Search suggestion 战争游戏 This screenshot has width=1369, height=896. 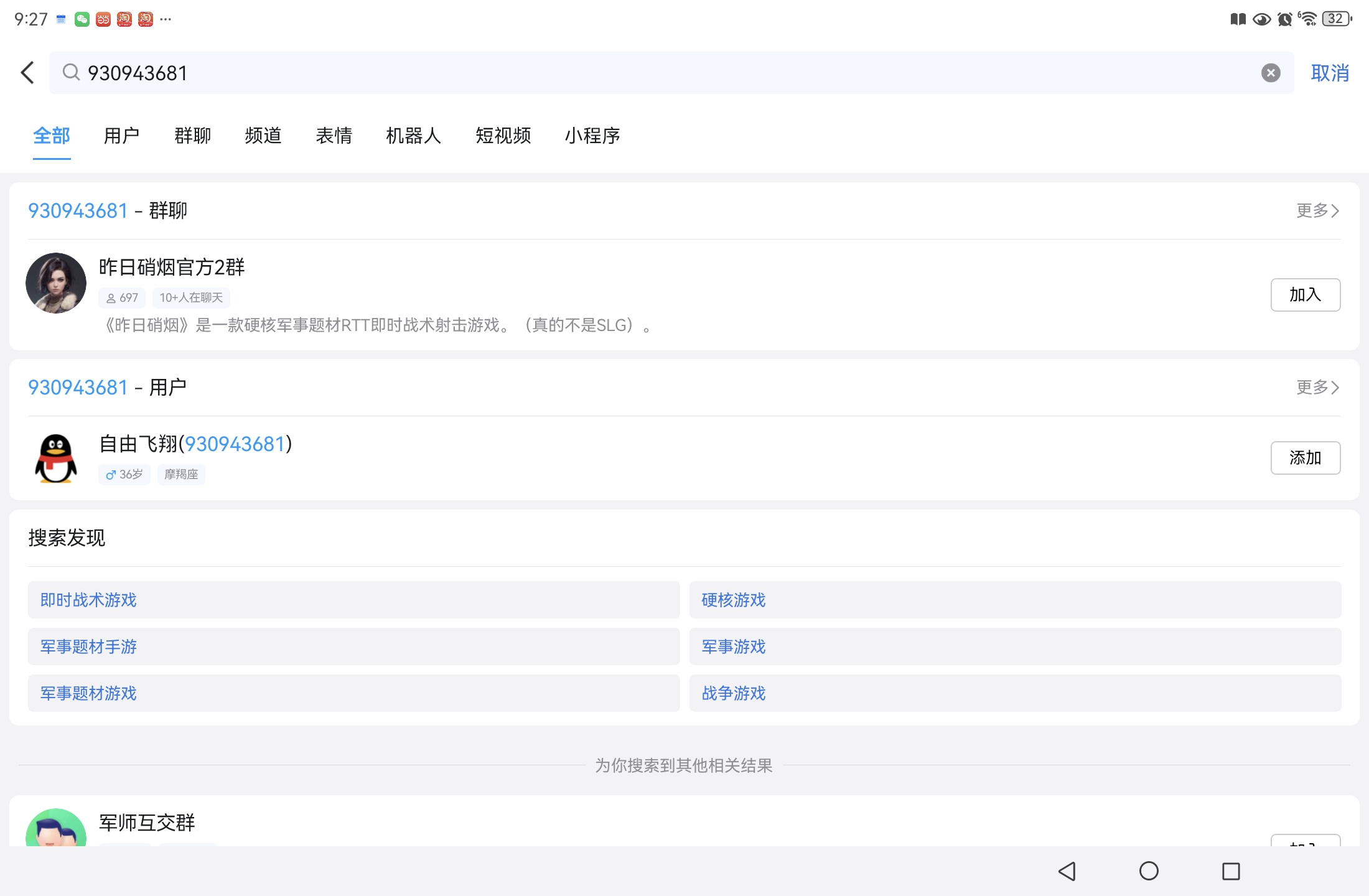click(x=1015, y=693)
